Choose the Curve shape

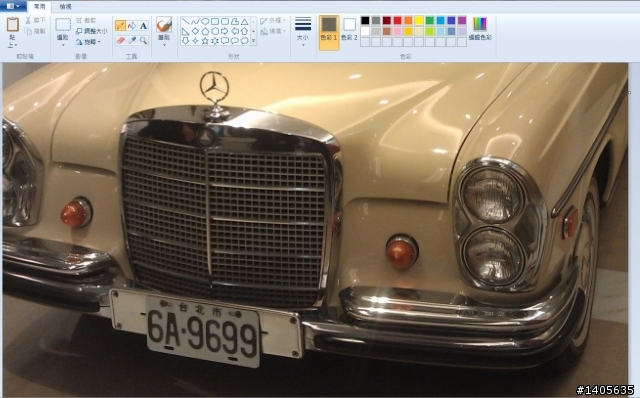click(196, 22)
